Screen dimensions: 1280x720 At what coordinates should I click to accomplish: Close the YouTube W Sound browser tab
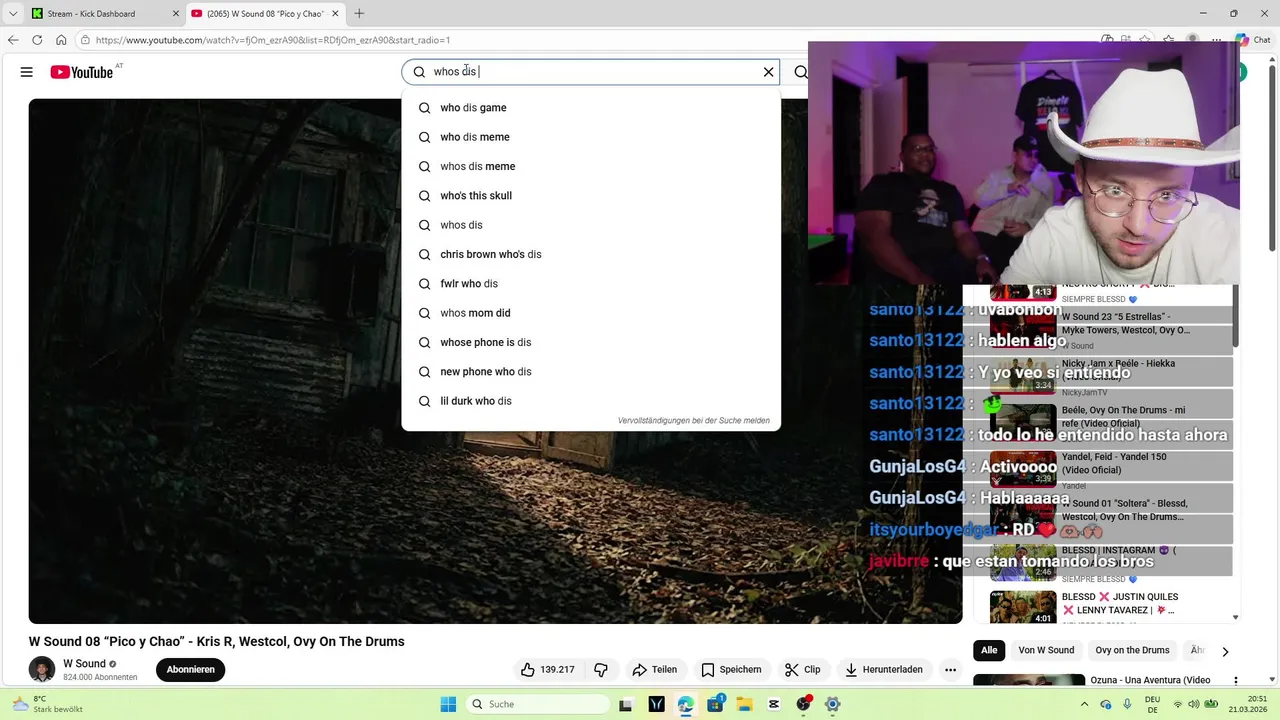coord(335,14)
